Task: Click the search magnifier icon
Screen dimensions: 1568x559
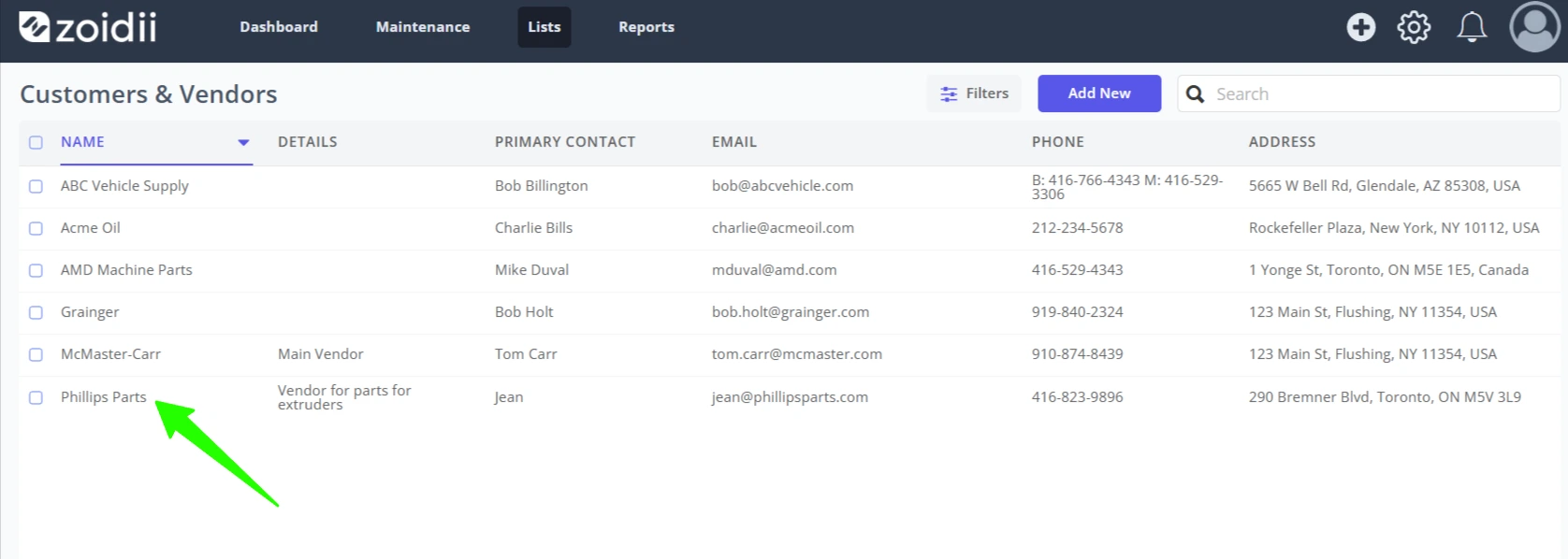Action: pyautogui.click(x=1195, y=93)
